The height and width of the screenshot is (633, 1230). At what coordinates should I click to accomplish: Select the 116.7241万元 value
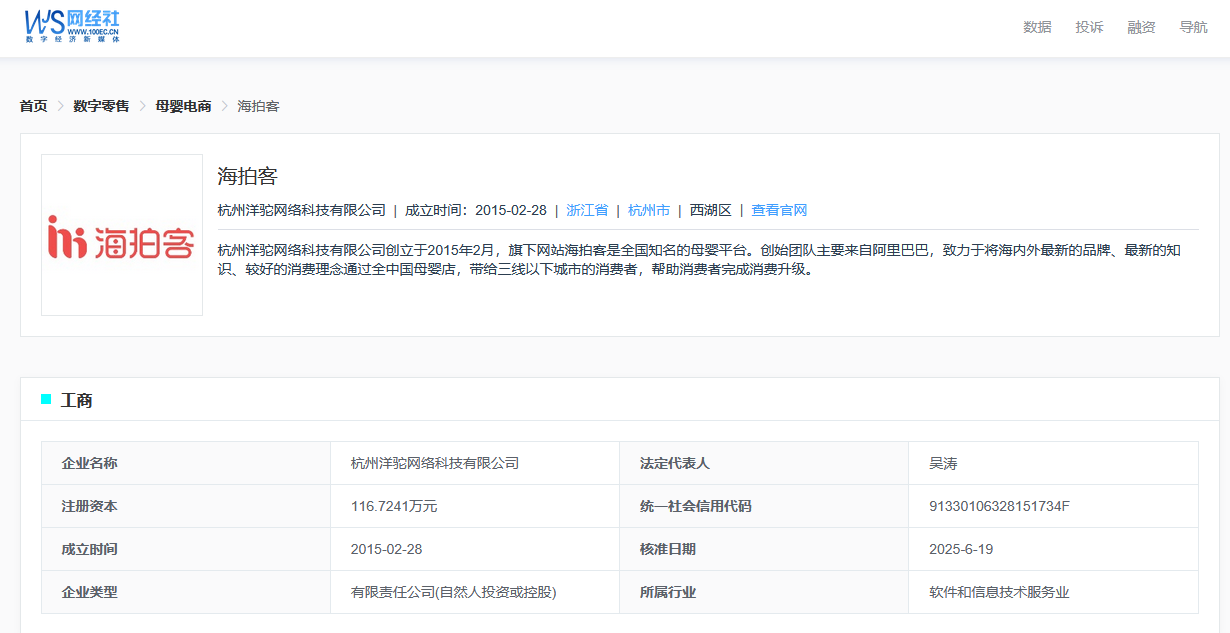[x=394, y=506]
